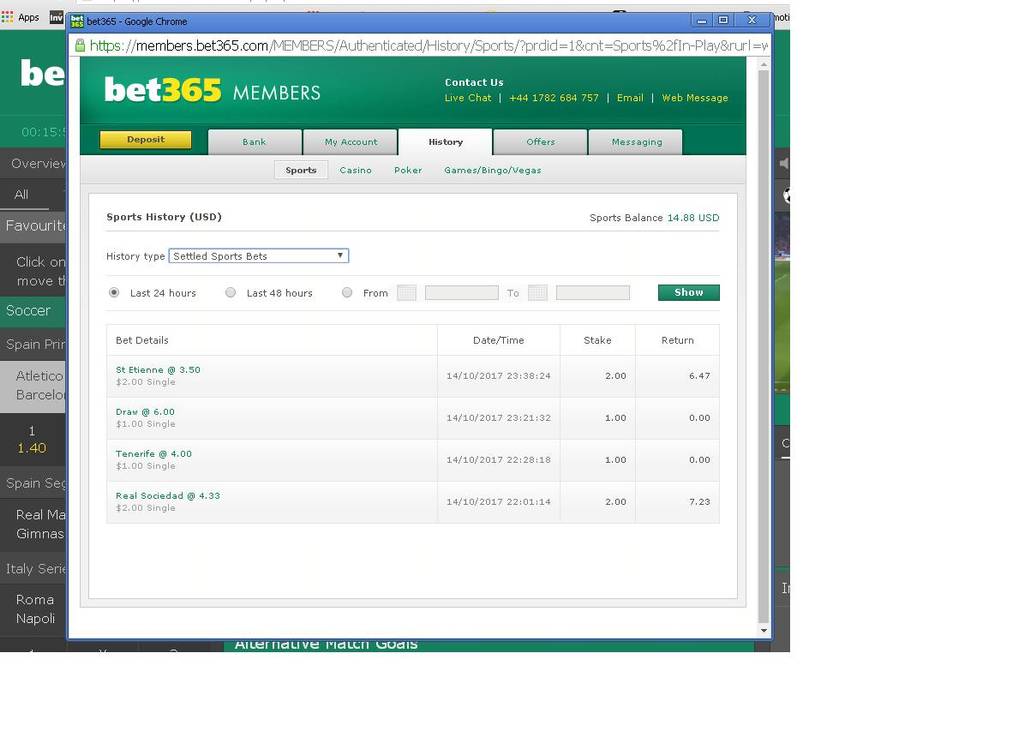Expand the History type dropdown
Image resolution: width=1024 pixels, height=737 pixels.
(x=259, y=256)
